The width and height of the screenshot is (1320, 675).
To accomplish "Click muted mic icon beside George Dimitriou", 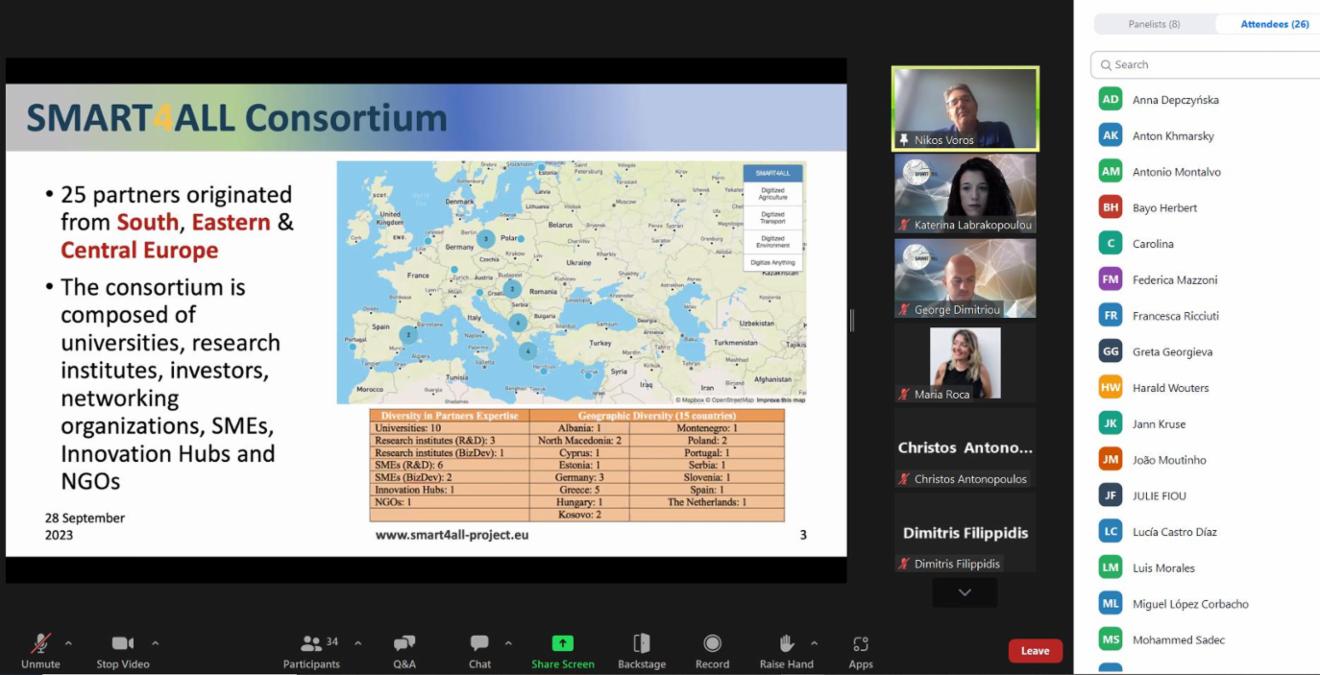I will click(x=904, y=310).
